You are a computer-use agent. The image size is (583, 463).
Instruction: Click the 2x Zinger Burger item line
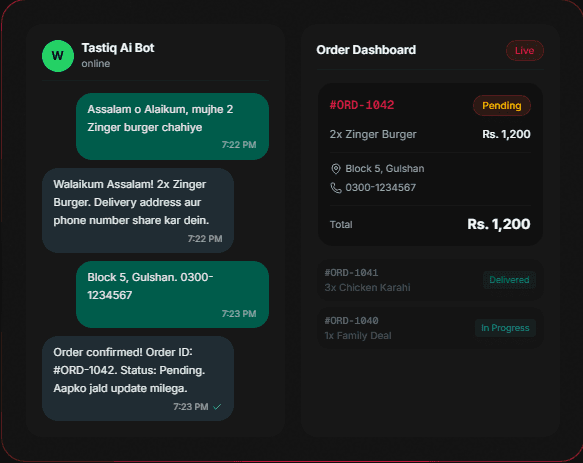click(x=373, y=134)
